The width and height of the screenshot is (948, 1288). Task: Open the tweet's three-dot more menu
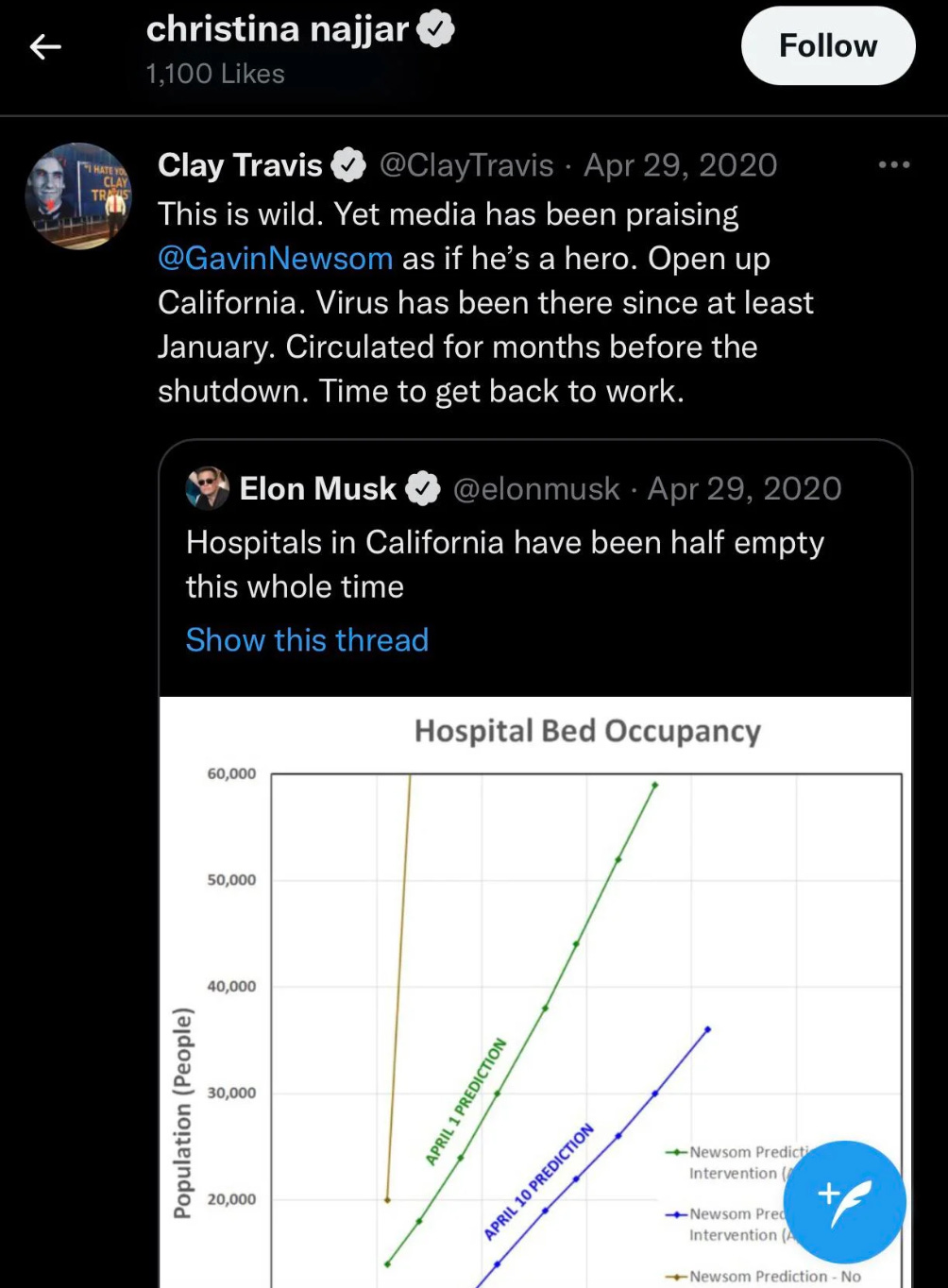click(893, 165)
